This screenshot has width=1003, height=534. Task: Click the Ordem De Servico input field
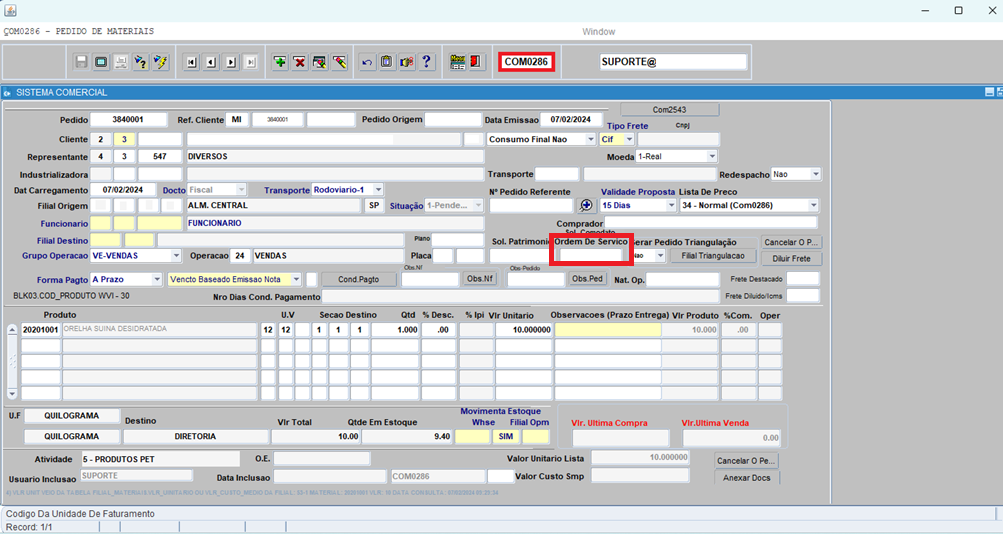590,255
